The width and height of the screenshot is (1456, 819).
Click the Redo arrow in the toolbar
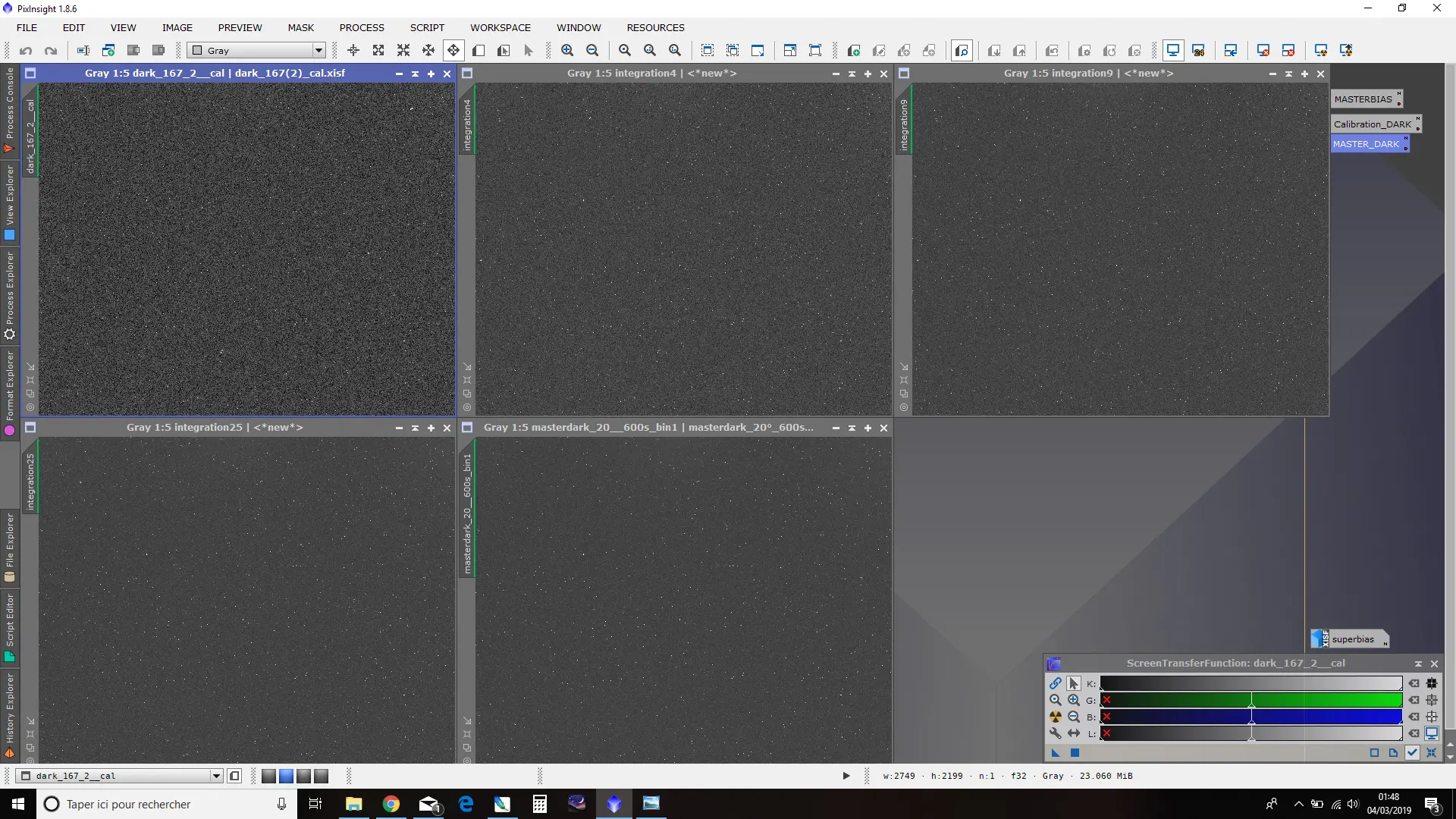[x=51, y=51]
